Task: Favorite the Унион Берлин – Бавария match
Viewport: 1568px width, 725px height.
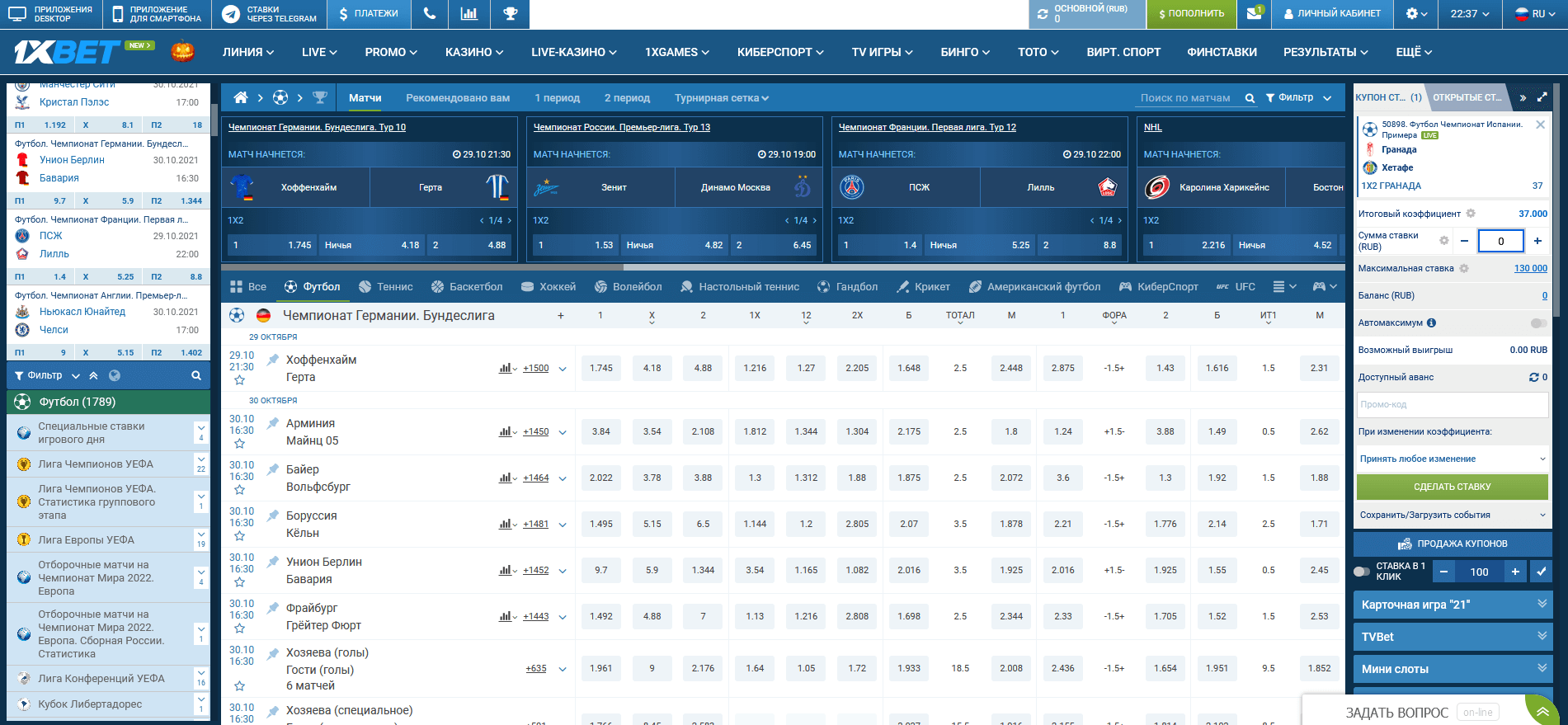Action: pos(239,582)
